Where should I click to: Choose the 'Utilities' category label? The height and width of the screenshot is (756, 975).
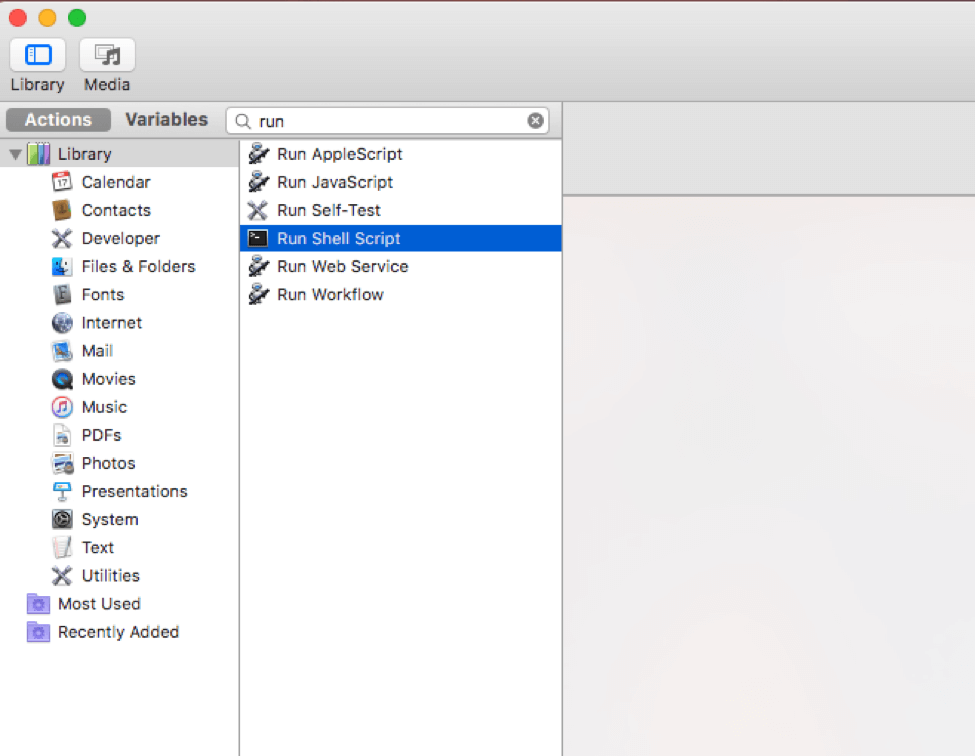point(110,576)
